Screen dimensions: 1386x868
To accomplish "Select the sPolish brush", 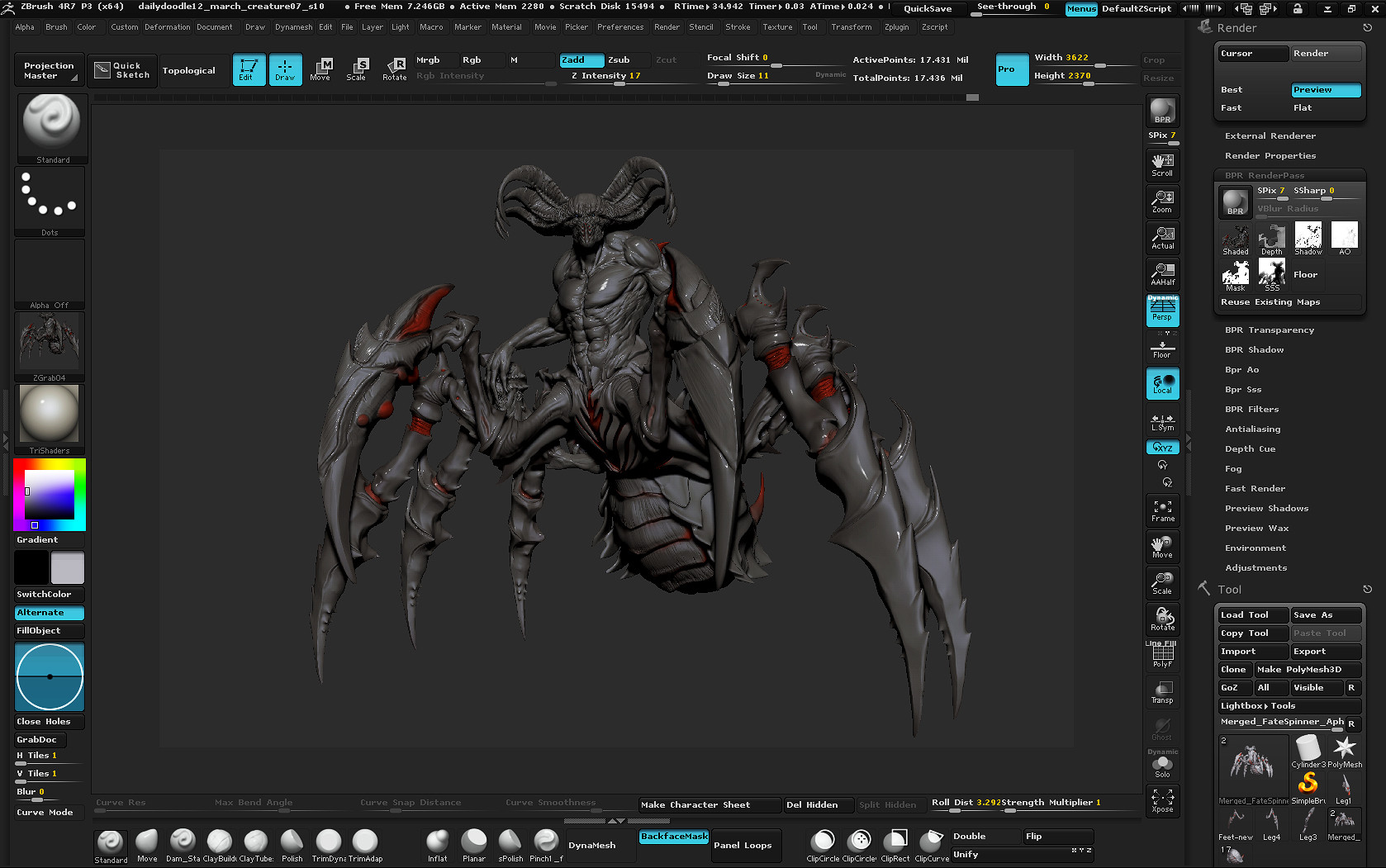I will click(x=510, y=846).
